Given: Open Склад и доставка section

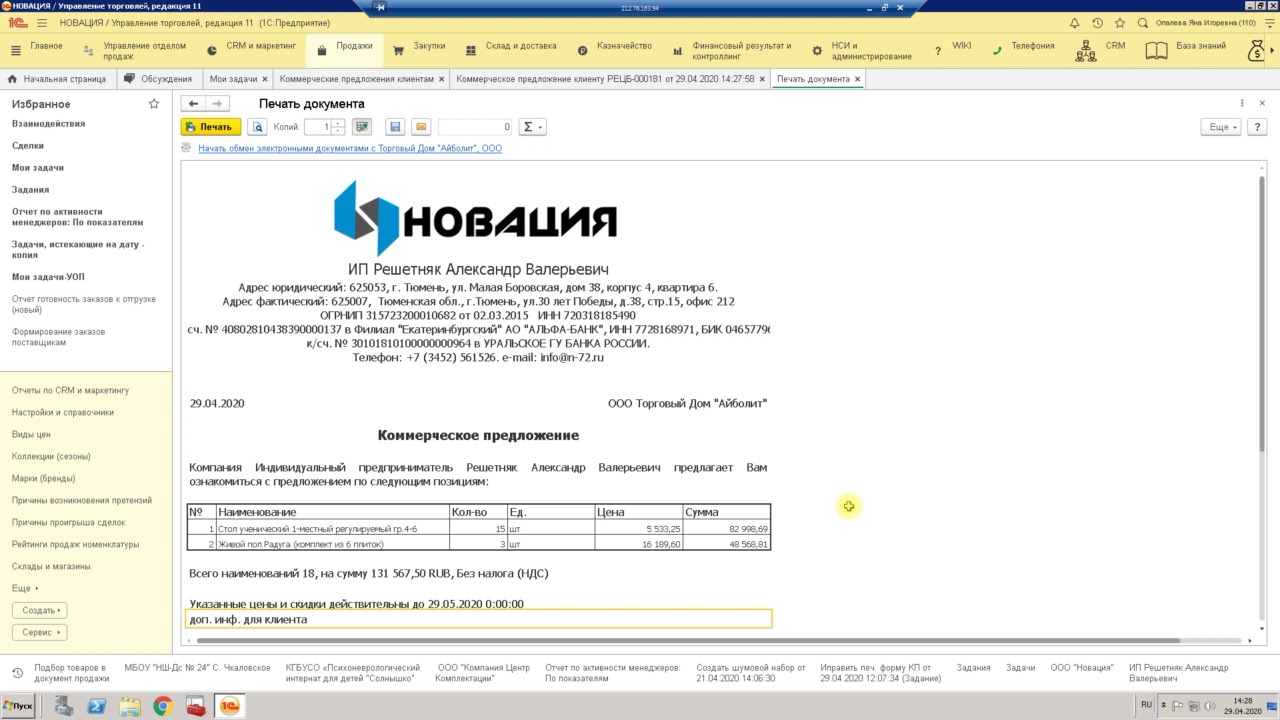Looking at the screenshot, I should point(510,48).
